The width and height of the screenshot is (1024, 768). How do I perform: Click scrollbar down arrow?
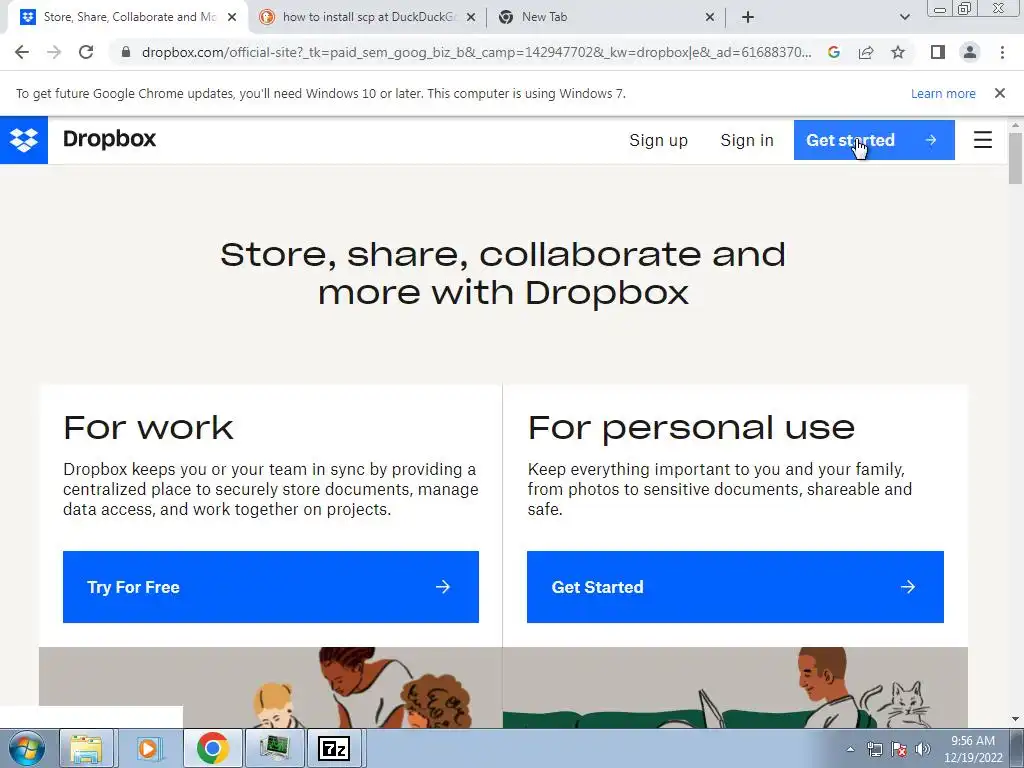tap(1015, 719)
